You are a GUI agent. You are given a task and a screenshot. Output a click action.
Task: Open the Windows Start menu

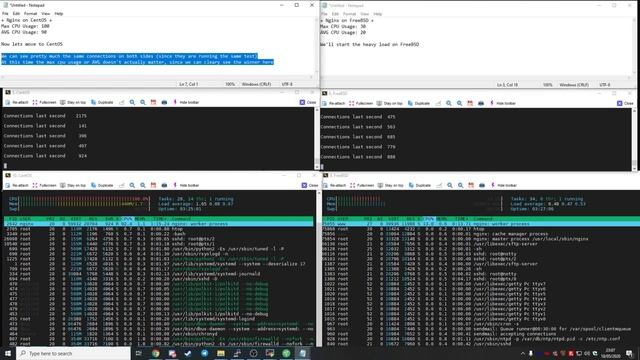pos(8,353)
